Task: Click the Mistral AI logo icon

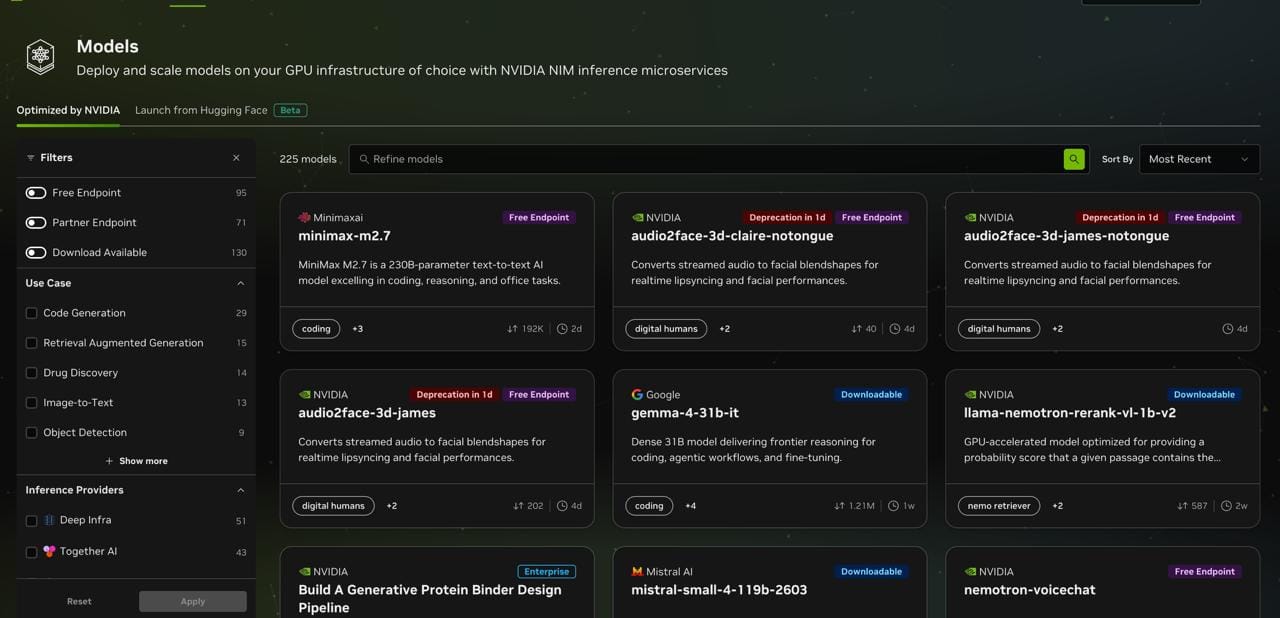Action: [637, 572]
